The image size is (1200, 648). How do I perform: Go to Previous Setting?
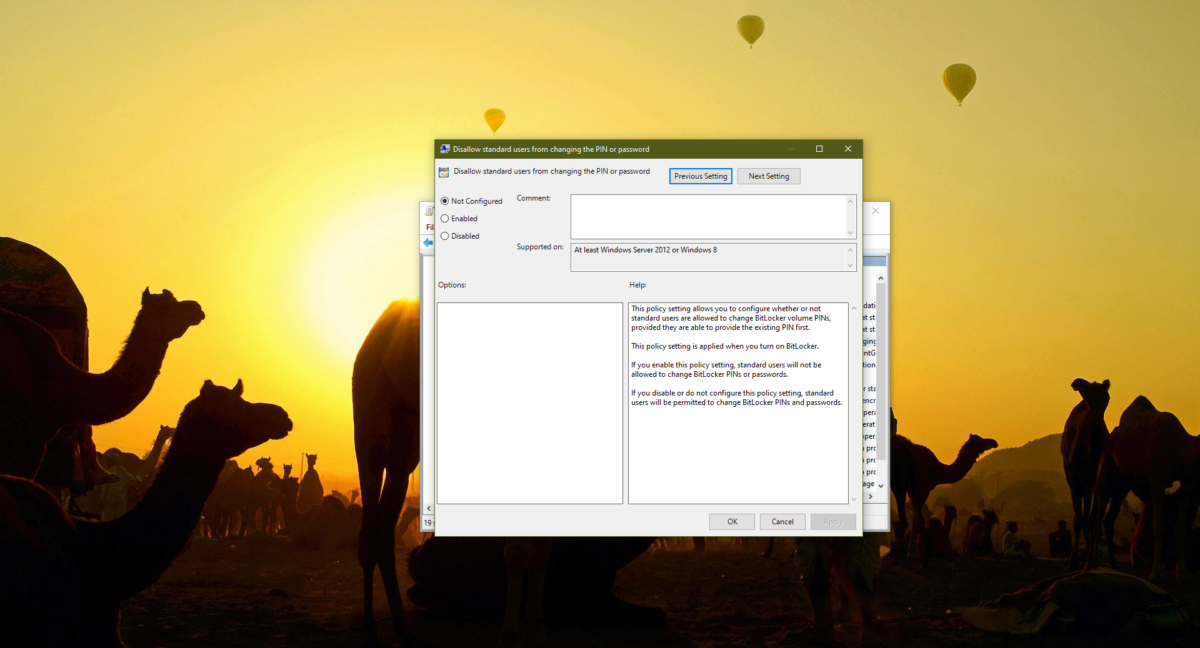pos(700,176)
